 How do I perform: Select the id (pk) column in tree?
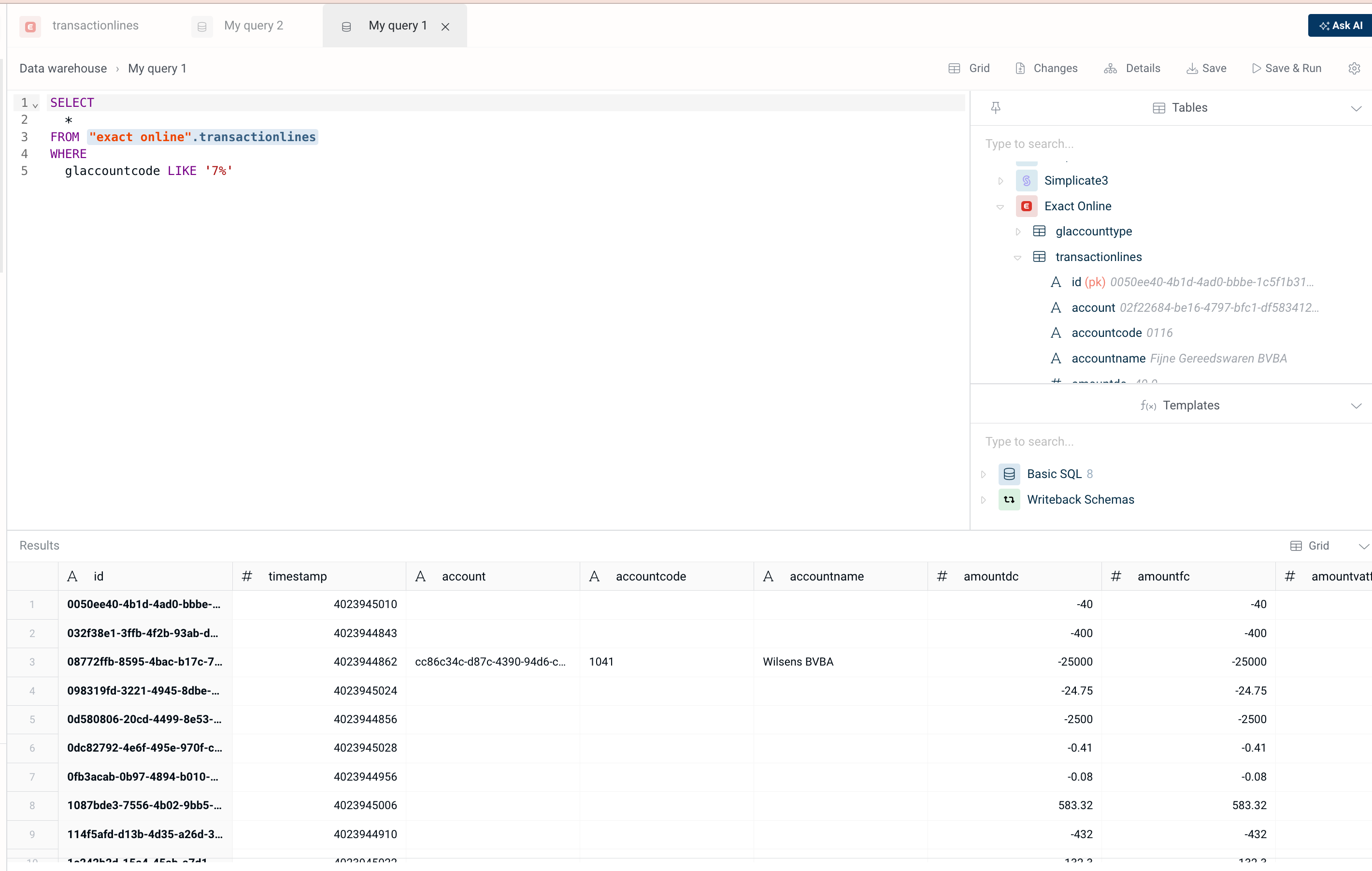coord(1182,282)
